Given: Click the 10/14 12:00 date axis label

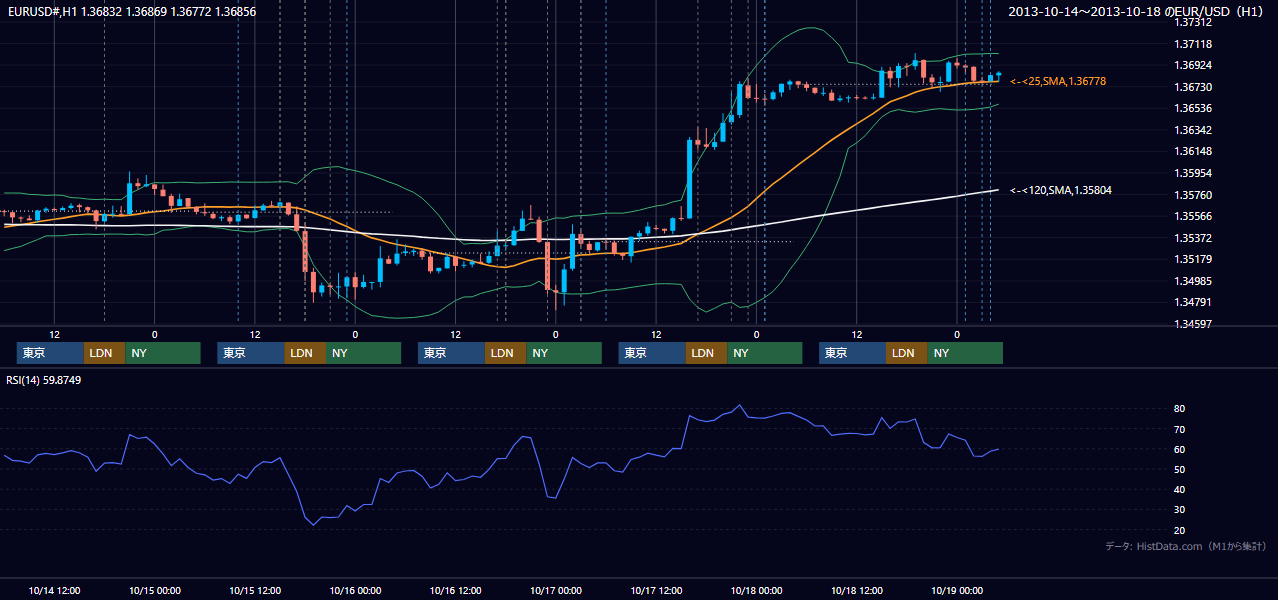Looking at the screenshot, I should pos(54,590).
